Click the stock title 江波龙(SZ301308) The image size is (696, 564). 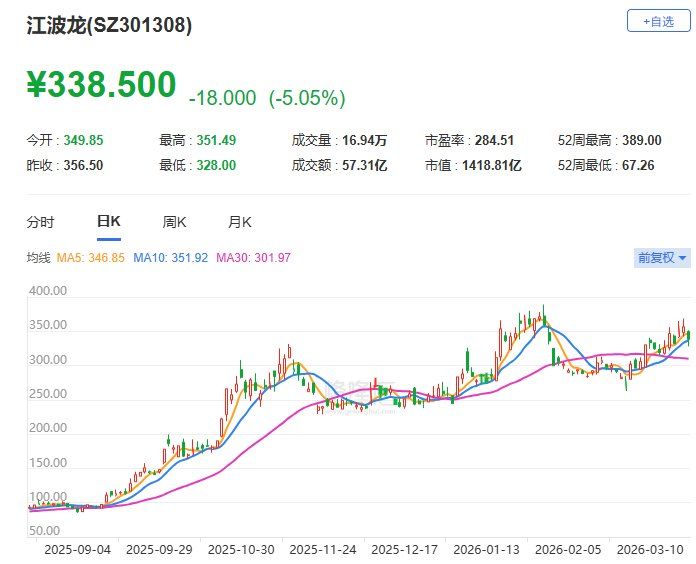tap(109, 25)
